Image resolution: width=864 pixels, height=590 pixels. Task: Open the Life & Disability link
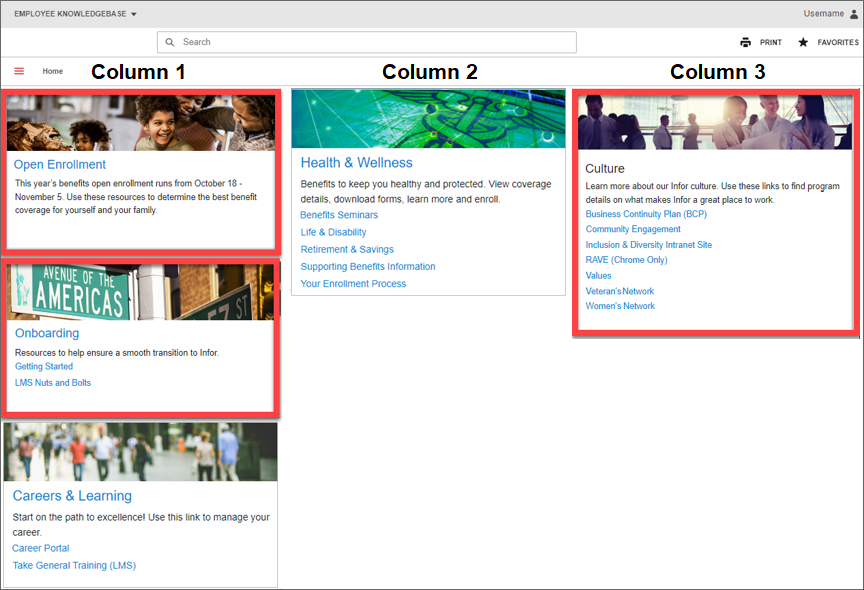click(x=333, y=232)
